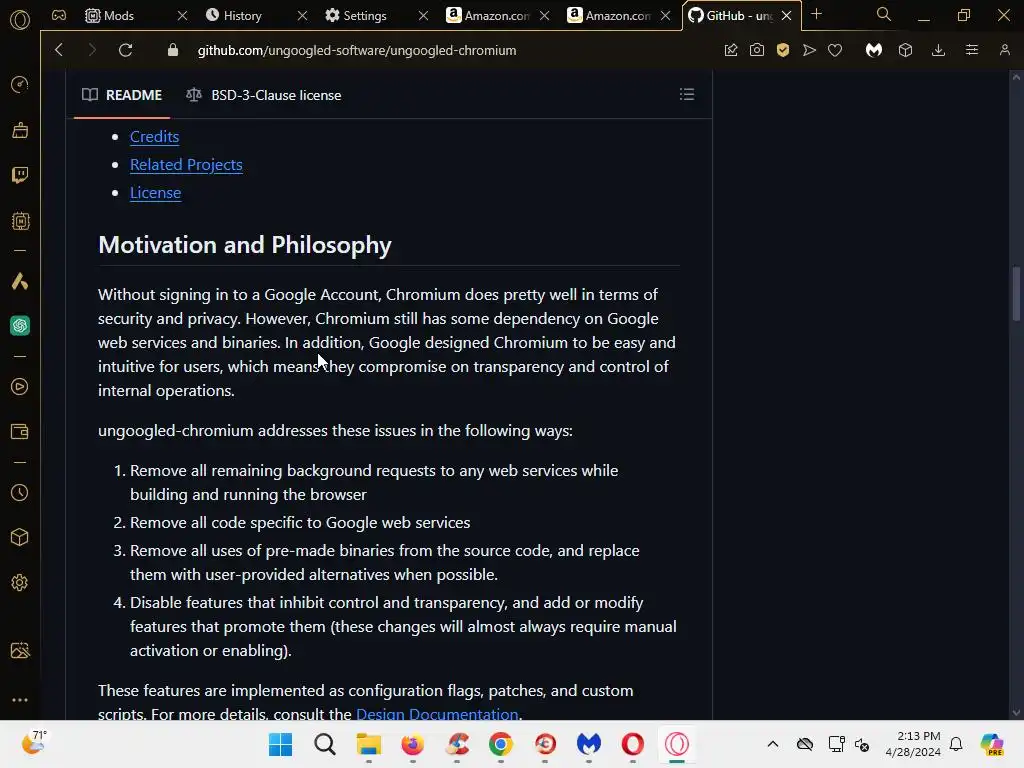Open the Design Documentation link

pyautogui.click(x=437, y=714)
